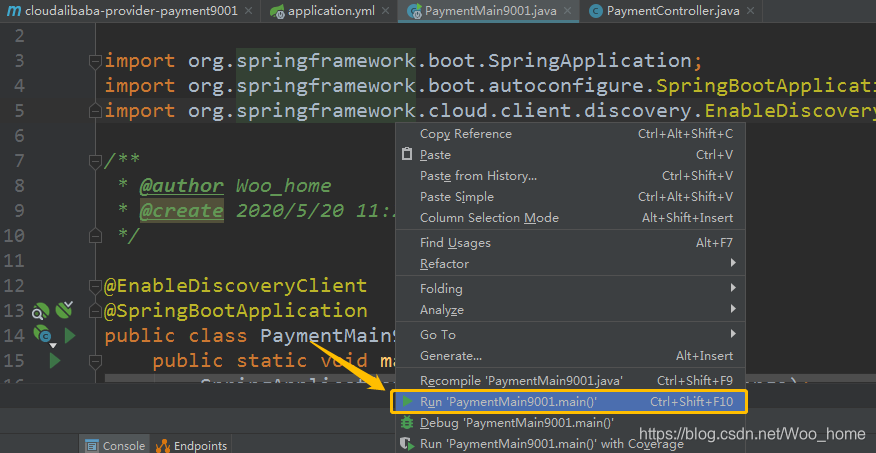The image size is (876, 453).
Task: Open the Analyze submenu
Action: 570,309
